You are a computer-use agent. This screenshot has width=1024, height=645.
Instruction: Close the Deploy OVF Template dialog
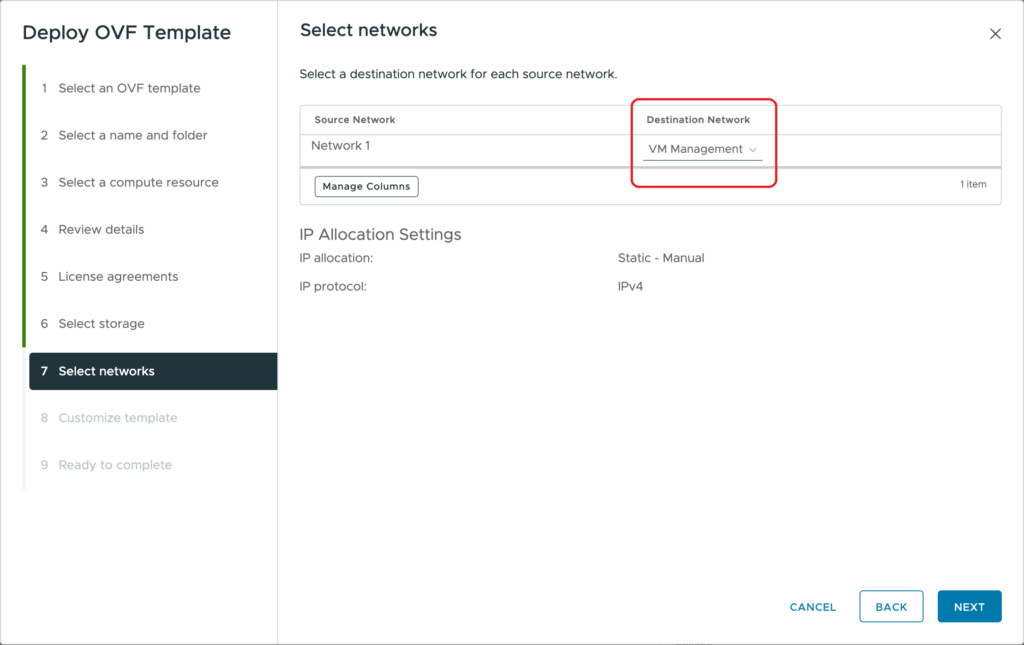[x=995, y=34]
